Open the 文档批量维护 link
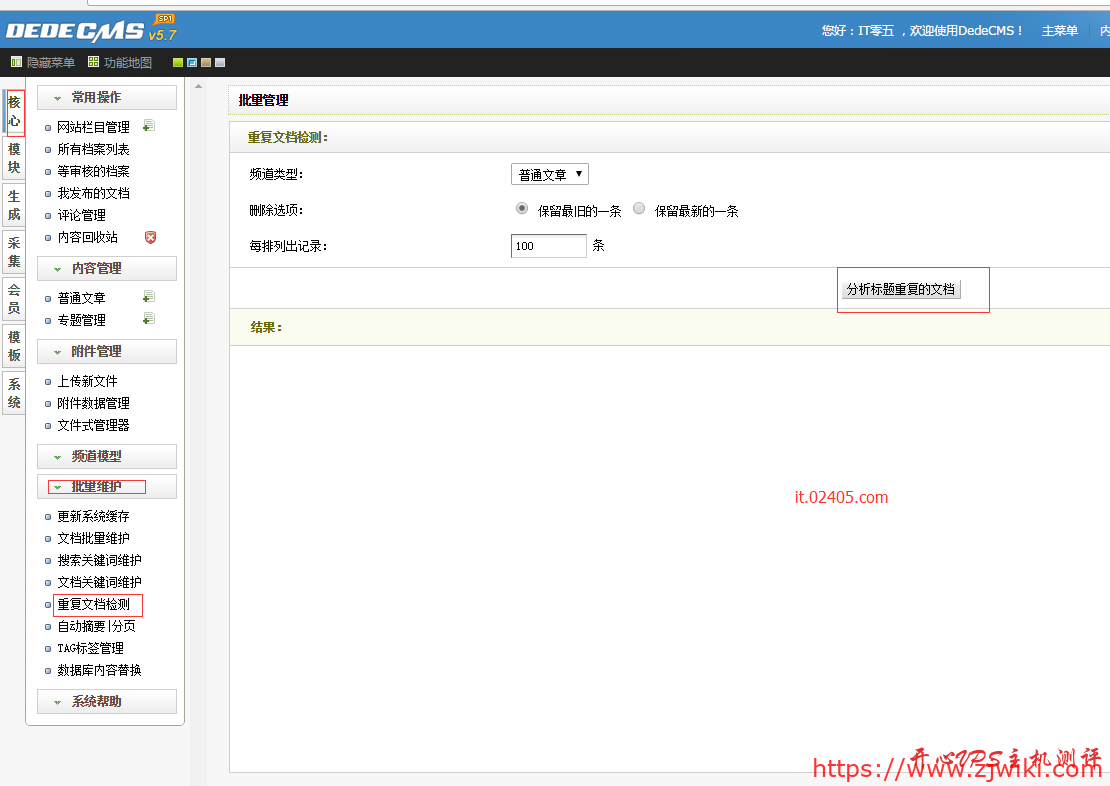Image resolution: width=1110 pixels, height=786 pixels. (95, 538)
